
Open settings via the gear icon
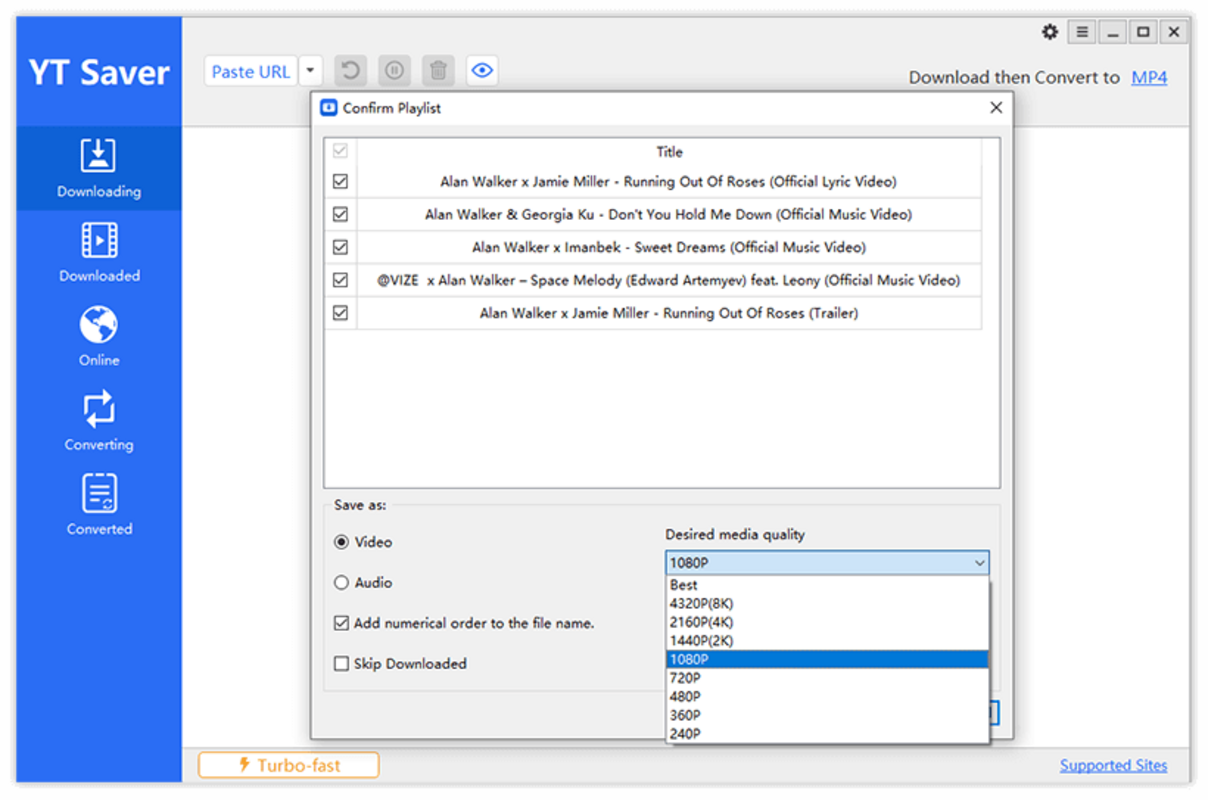tap(1049, 32)
